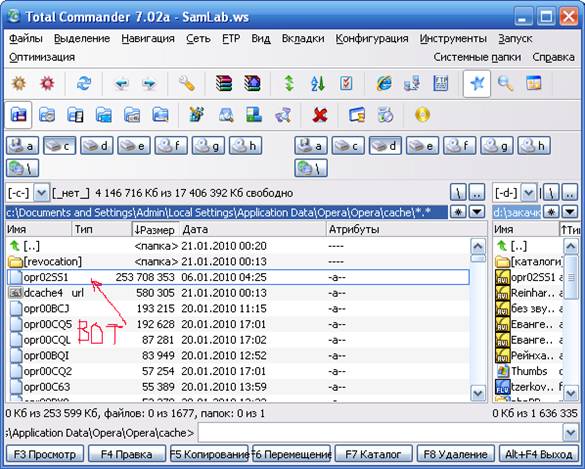This screenshot has width=585, height=469.
Task: Click the F7 Каталог button
Action: (x=373, y=454)
